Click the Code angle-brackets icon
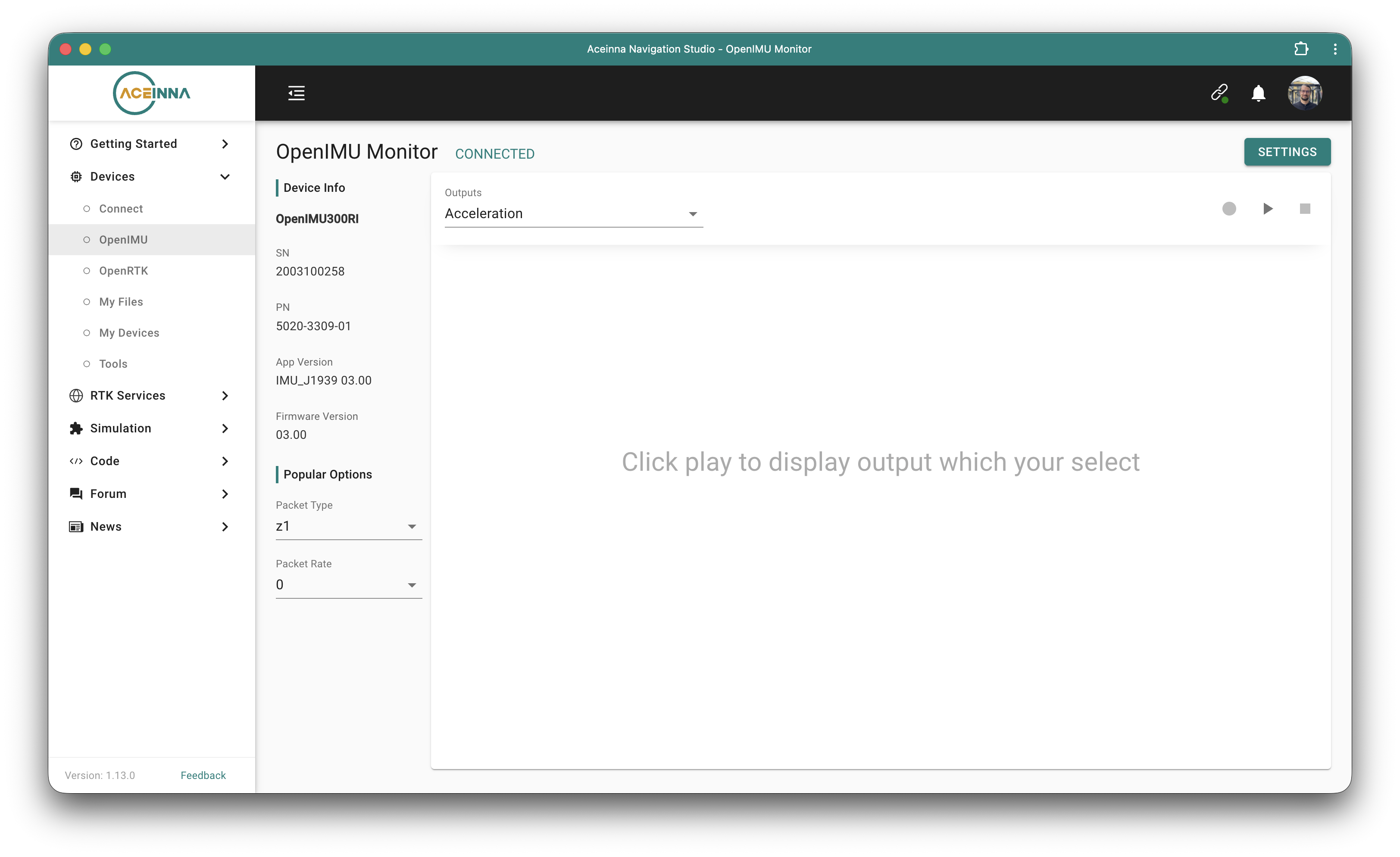The image size is (1400, 857). click(x=76, y=461)
